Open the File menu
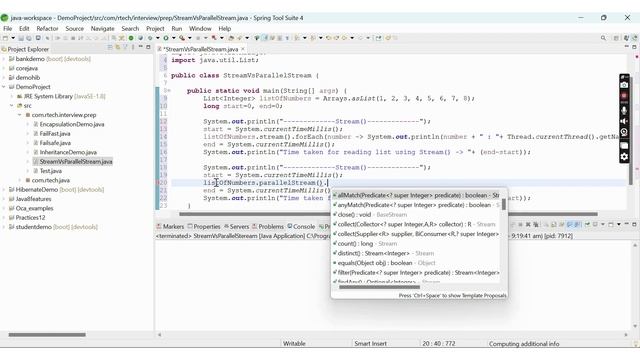The image size is (640, 360). click(x=8, y=29)
